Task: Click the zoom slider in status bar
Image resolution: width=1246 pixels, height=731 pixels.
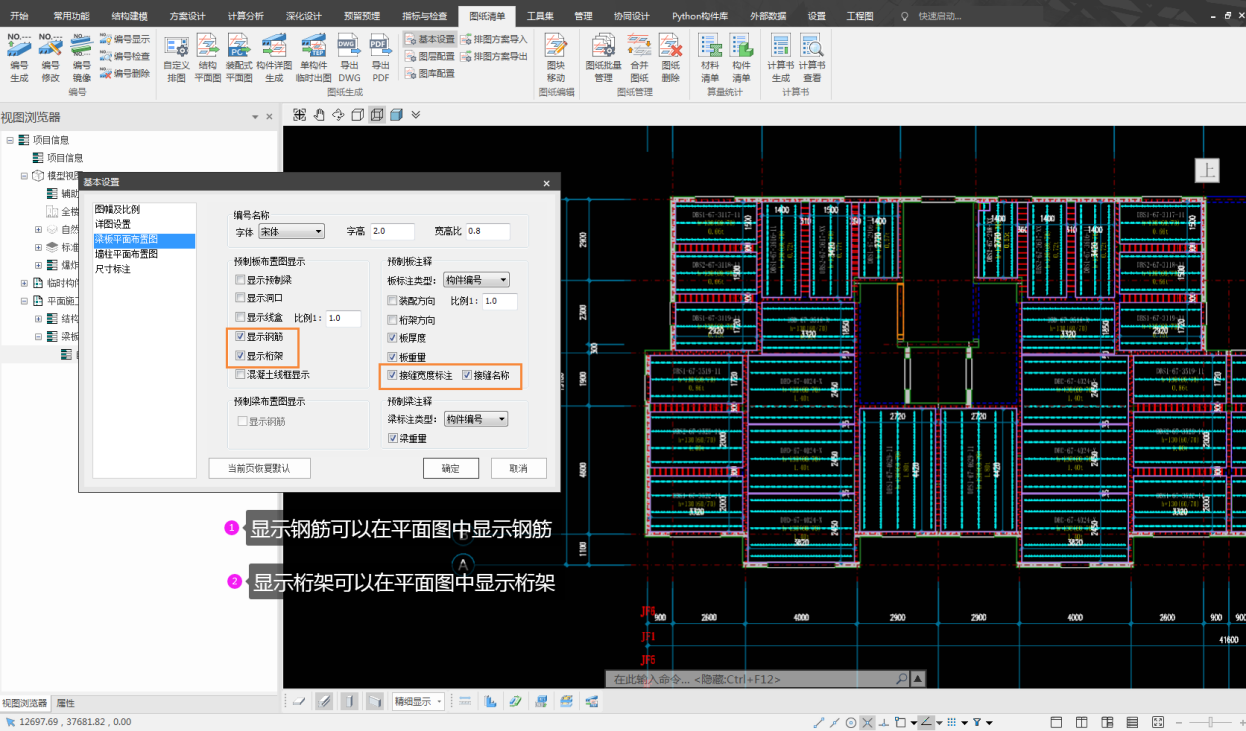Action: coord(1211,722)
